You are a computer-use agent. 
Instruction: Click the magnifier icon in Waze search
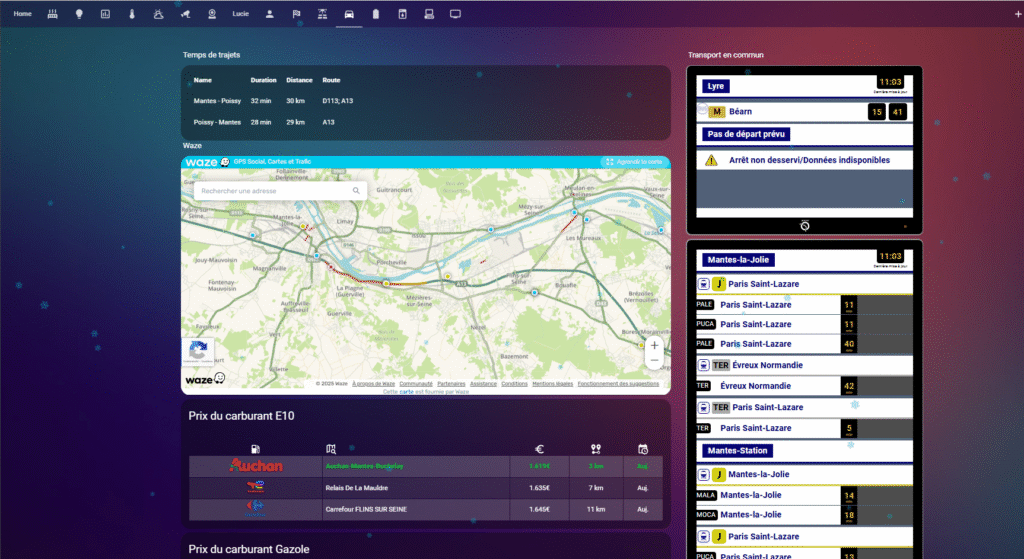(x=356, y=190)
